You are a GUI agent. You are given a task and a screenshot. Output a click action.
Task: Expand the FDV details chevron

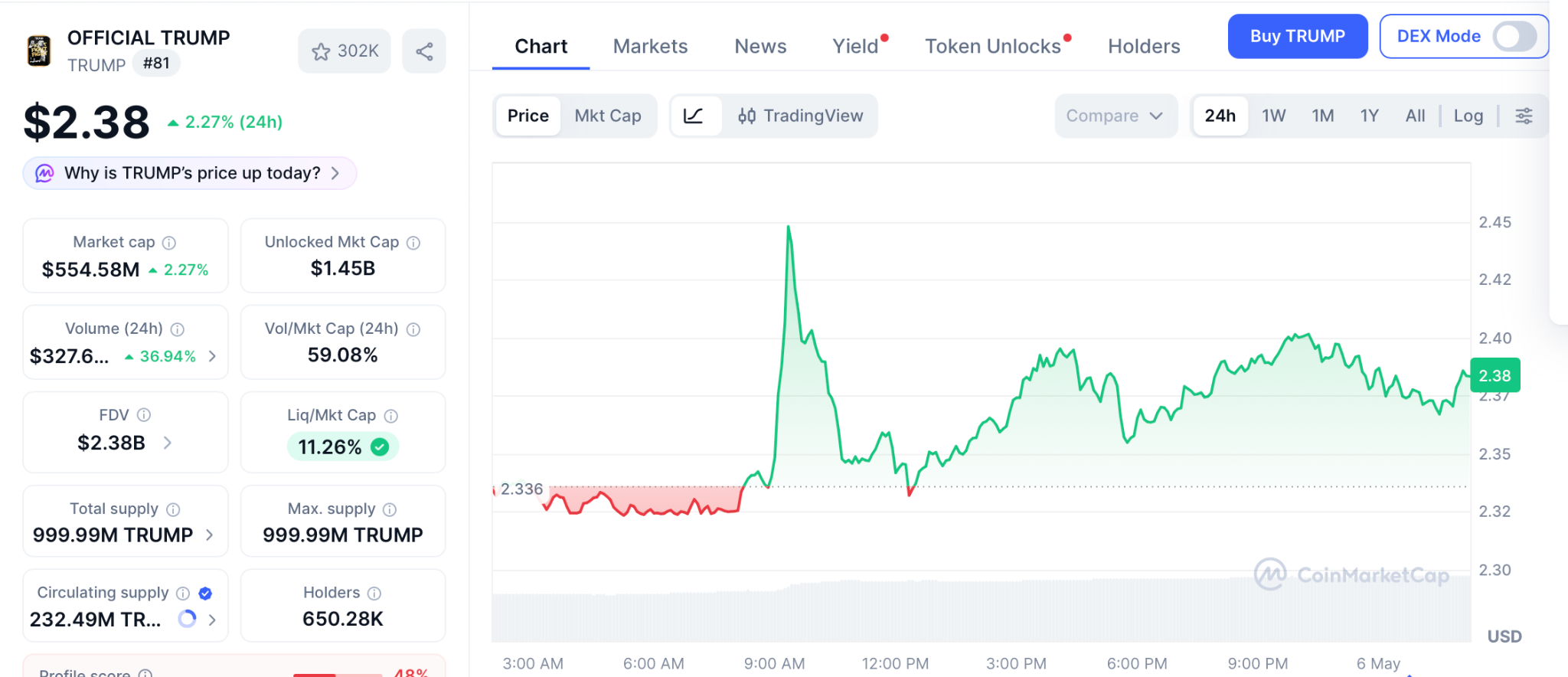pos(168,443)
